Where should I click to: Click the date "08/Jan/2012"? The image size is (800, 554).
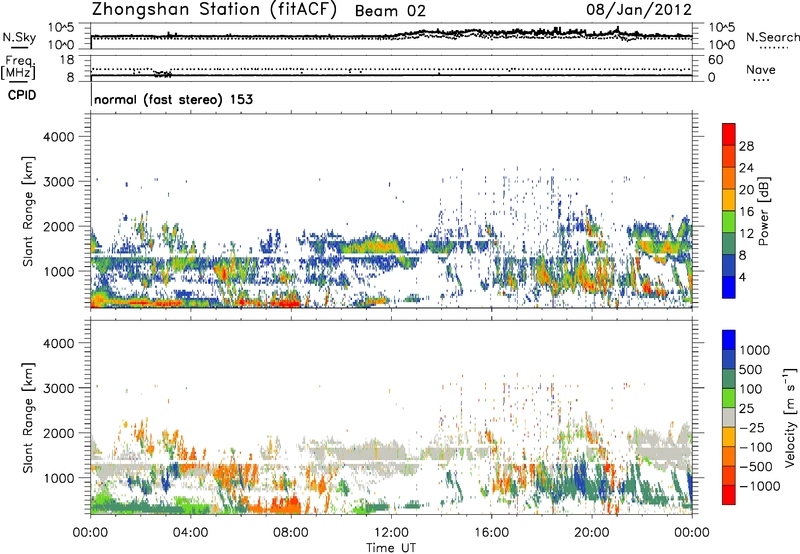point(639,10)
